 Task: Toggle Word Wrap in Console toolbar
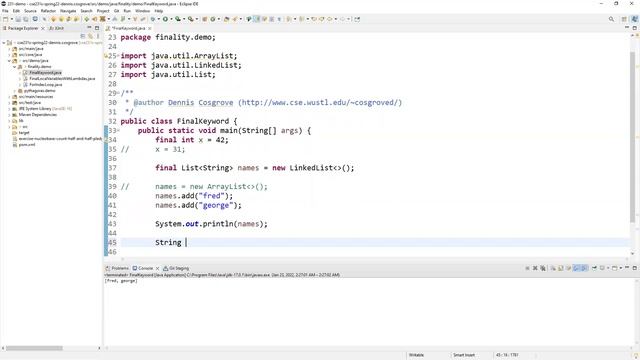coord(568,268)
